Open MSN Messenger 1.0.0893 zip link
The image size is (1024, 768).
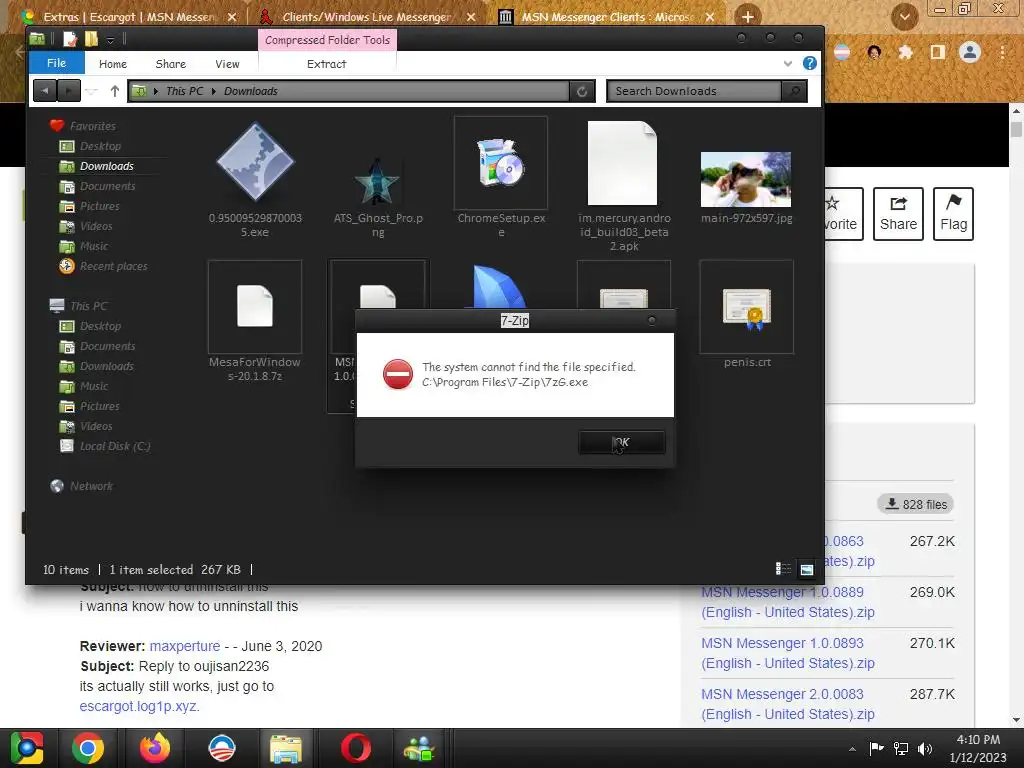(x=788, y=653)
